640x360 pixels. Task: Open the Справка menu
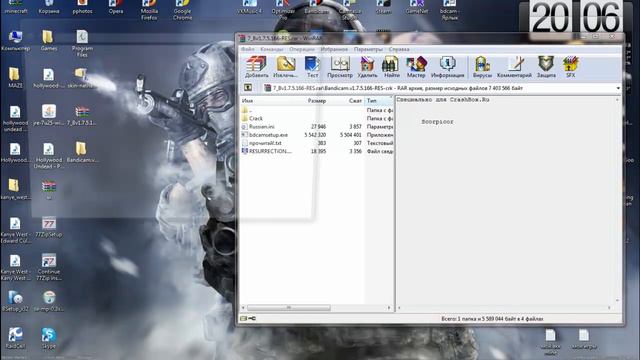(399, 49)
